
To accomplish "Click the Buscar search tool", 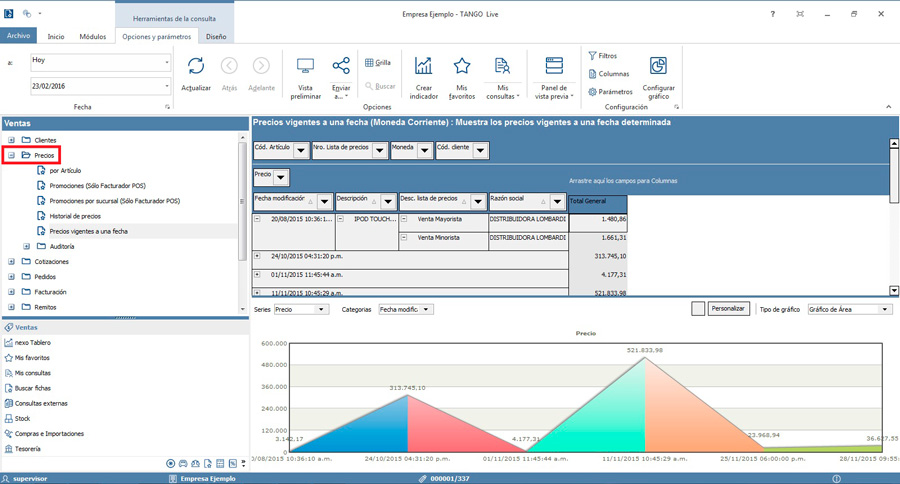I will point(380,86).
